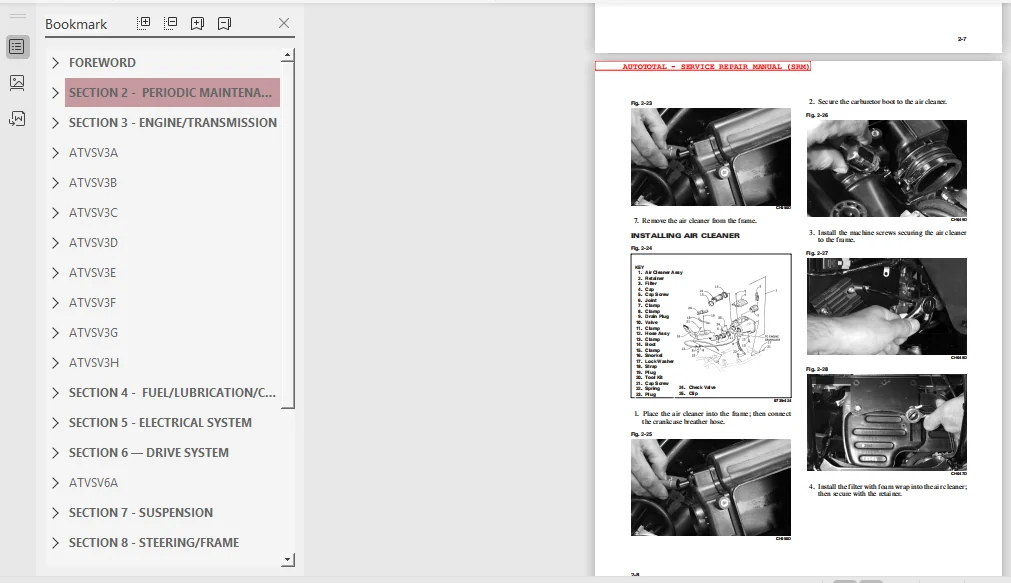Select the ATVSV6A bookmark entry
The height and width of the screenshot is (583, 1011).
coord(93,482)
